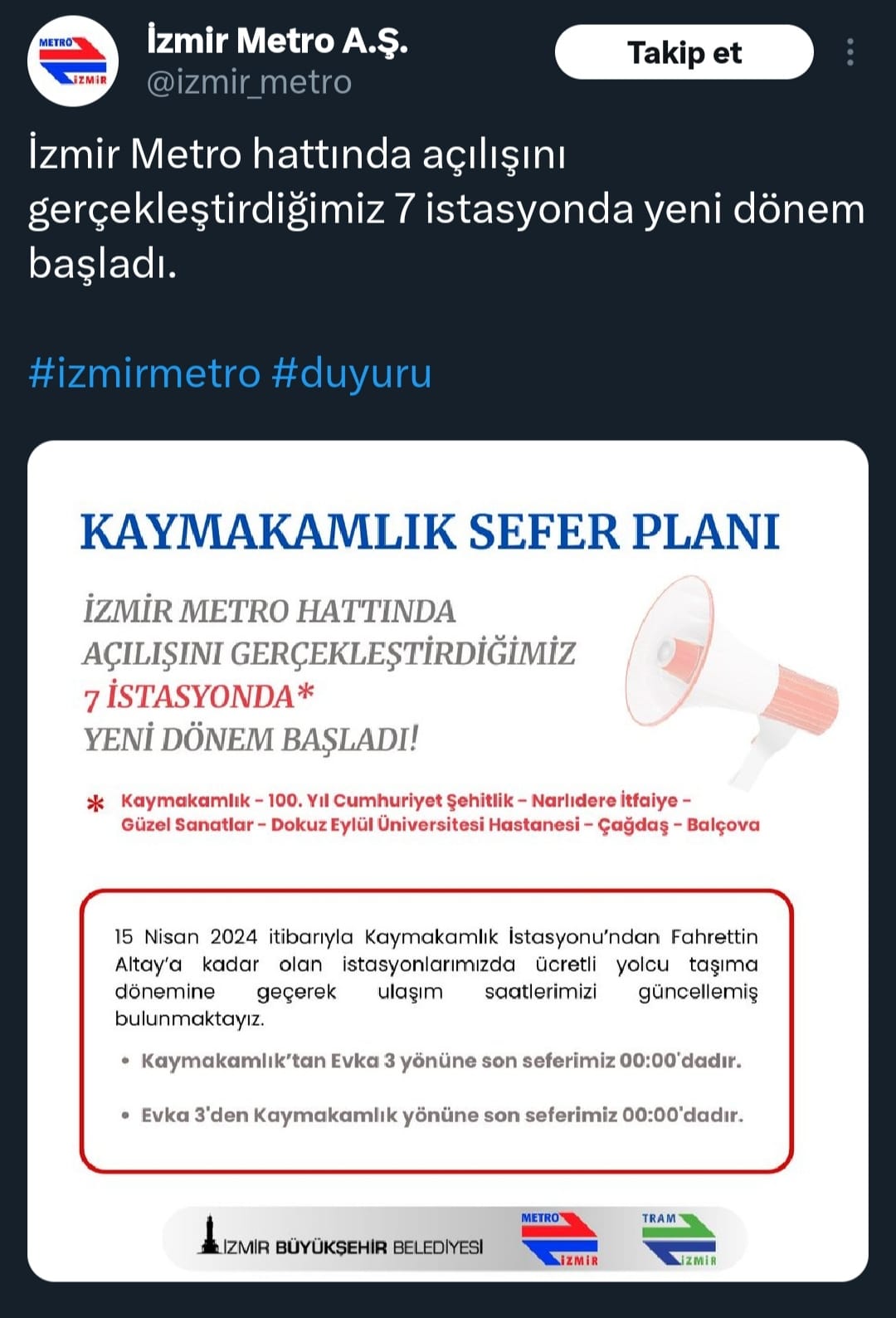Click İzmir Büyükşehir Belediyesi clock tower logo

click(209, 1235)
